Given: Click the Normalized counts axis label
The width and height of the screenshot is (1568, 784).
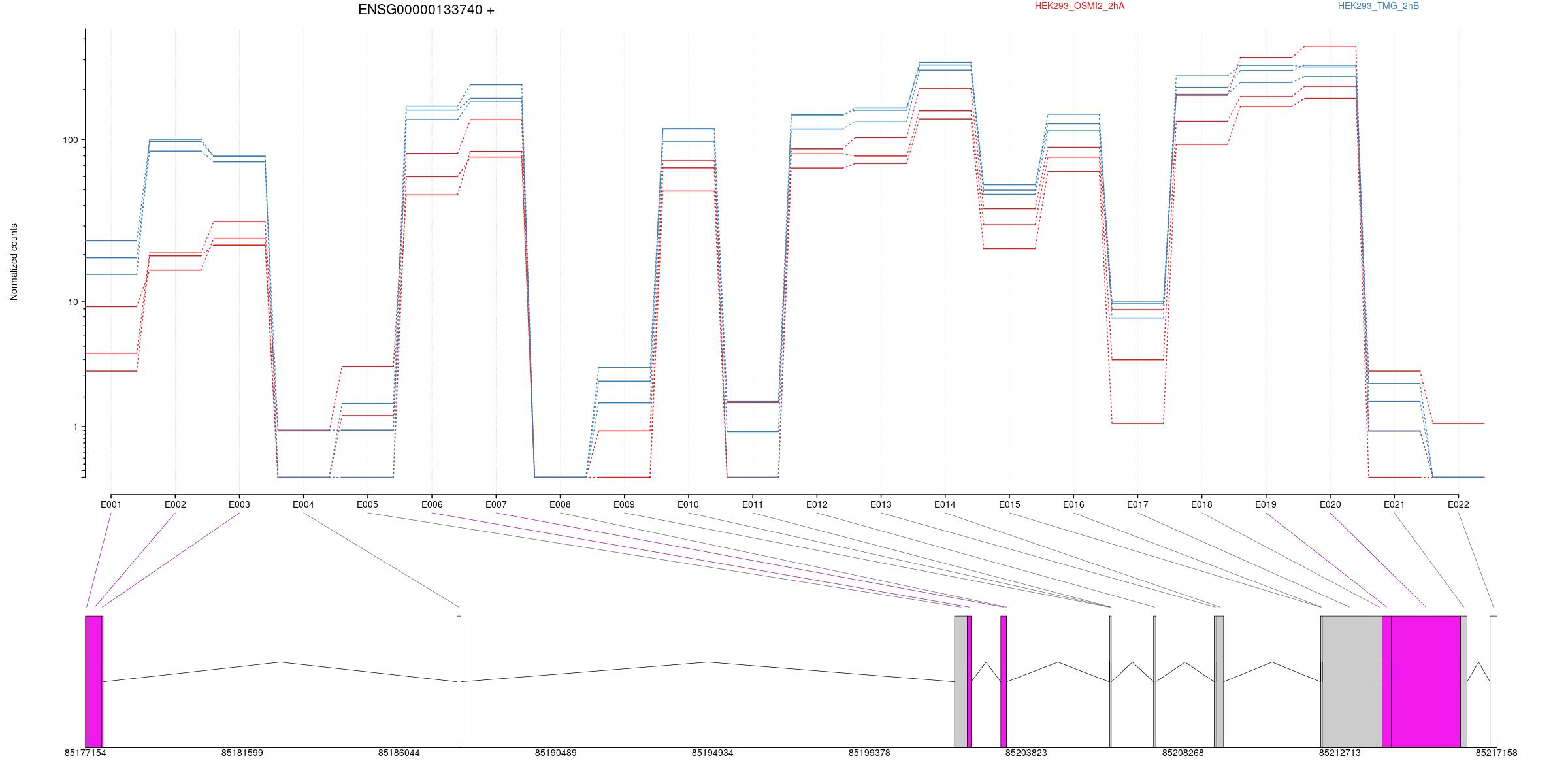Looking at the screenshot, I should click(14, 262).
